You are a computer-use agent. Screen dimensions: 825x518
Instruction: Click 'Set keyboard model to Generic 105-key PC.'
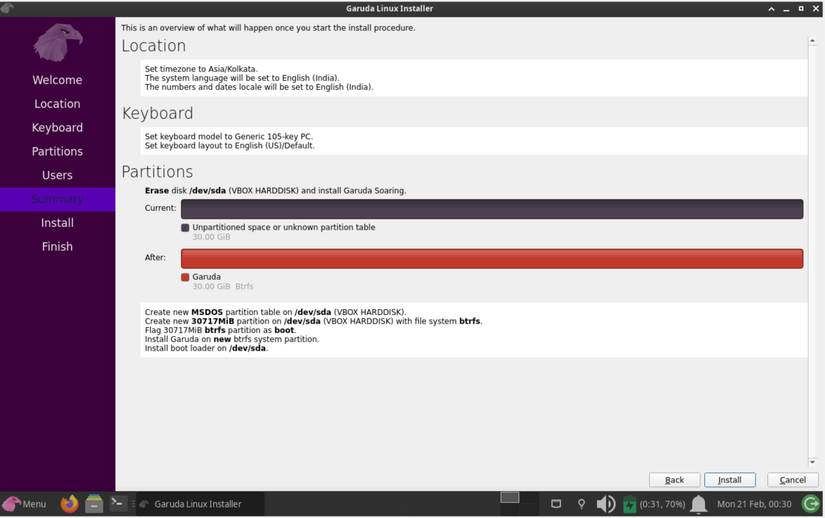tap(228, 136)
